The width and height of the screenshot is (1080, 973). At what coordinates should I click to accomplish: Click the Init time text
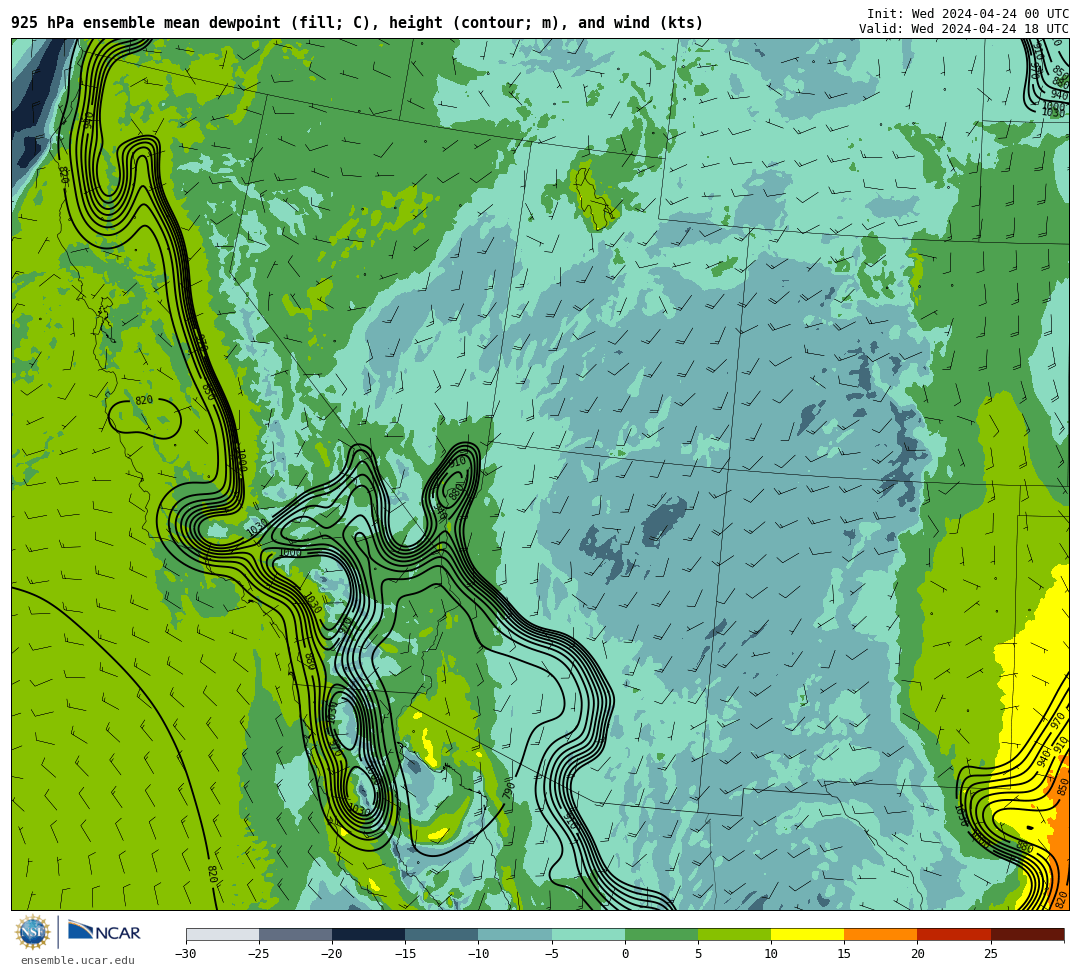click(968, 14)
